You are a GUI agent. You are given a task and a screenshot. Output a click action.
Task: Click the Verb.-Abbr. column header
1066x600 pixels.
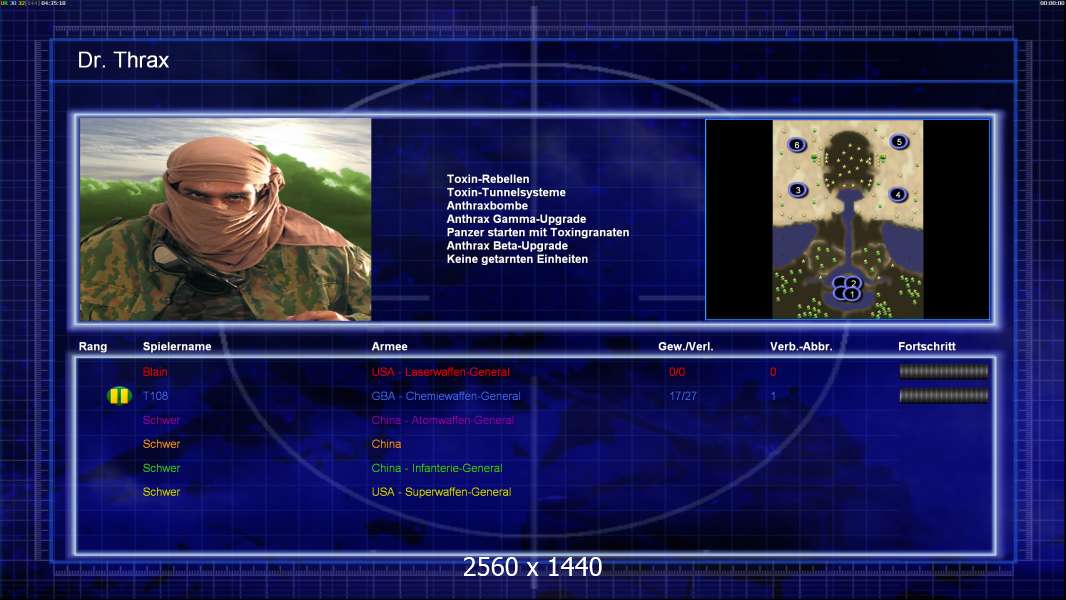pyautogui.click(x=801, y=347)
